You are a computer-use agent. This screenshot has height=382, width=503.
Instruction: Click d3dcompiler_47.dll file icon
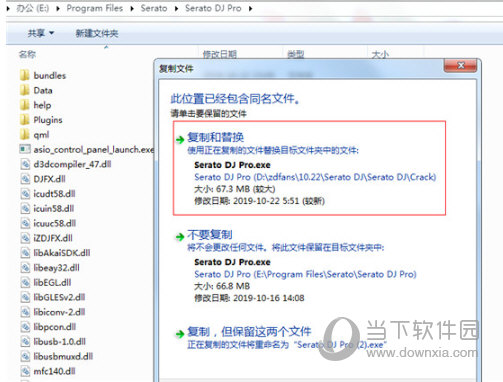point(25,164)
